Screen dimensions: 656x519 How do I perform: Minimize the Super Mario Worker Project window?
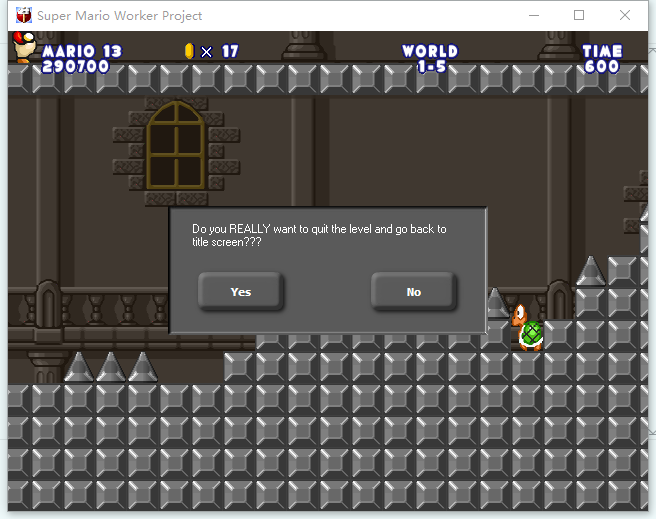pyautogui.click(x=533, y=15)
